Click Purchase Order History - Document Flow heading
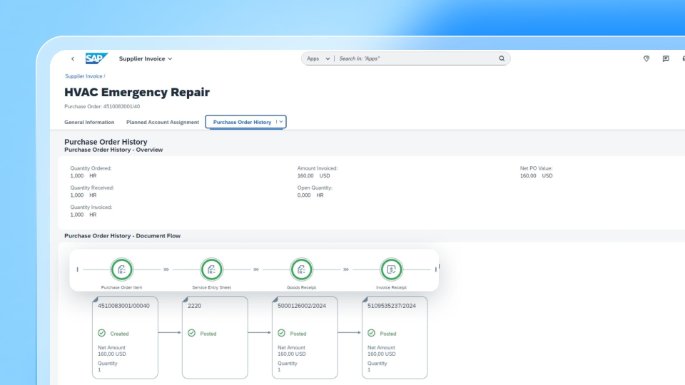The image size is (685, 385). point(122,236)
